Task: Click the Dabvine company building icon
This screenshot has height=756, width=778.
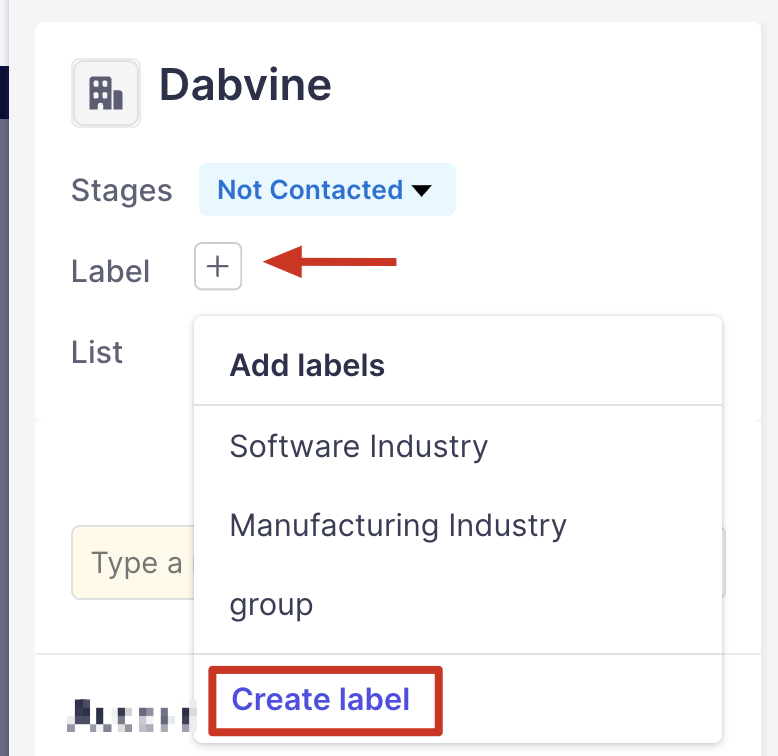Action: click(x=106, y=93)
